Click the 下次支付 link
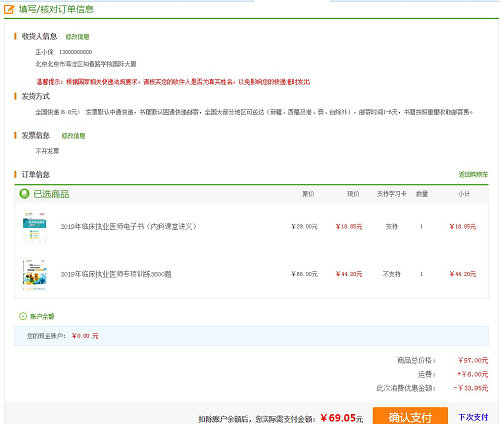The height and width of the screenshot is (424, 500). tap(473, 417)
